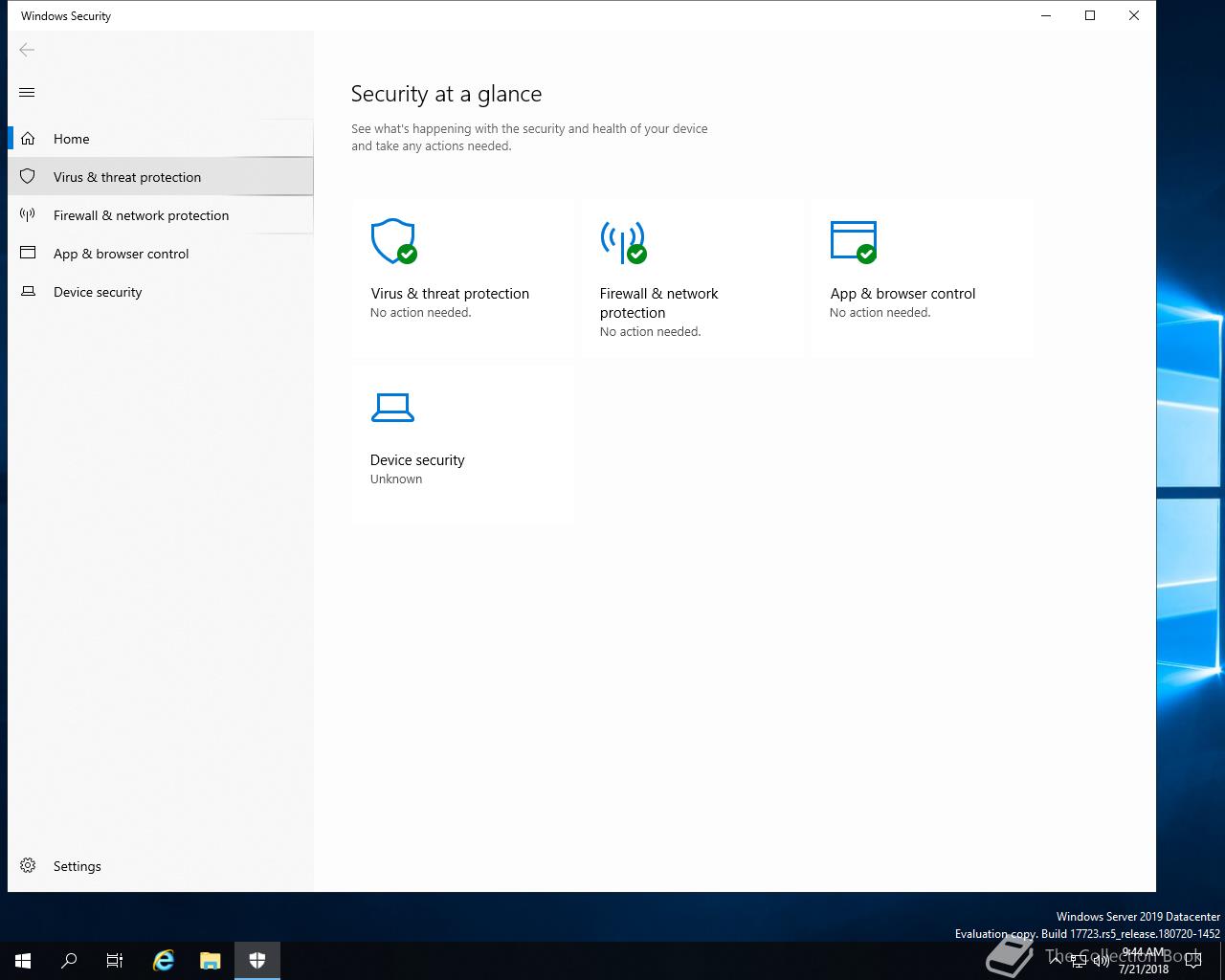The height and width of the screenshot is (980, 1225).
Task: Click the sidebar shield icon for Virus protection
Action: (28, 177)
